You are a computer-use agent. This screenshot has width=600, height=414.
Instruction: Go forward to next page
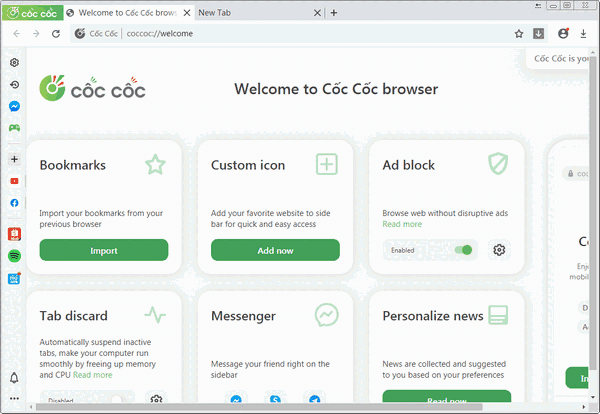[36, 34]
